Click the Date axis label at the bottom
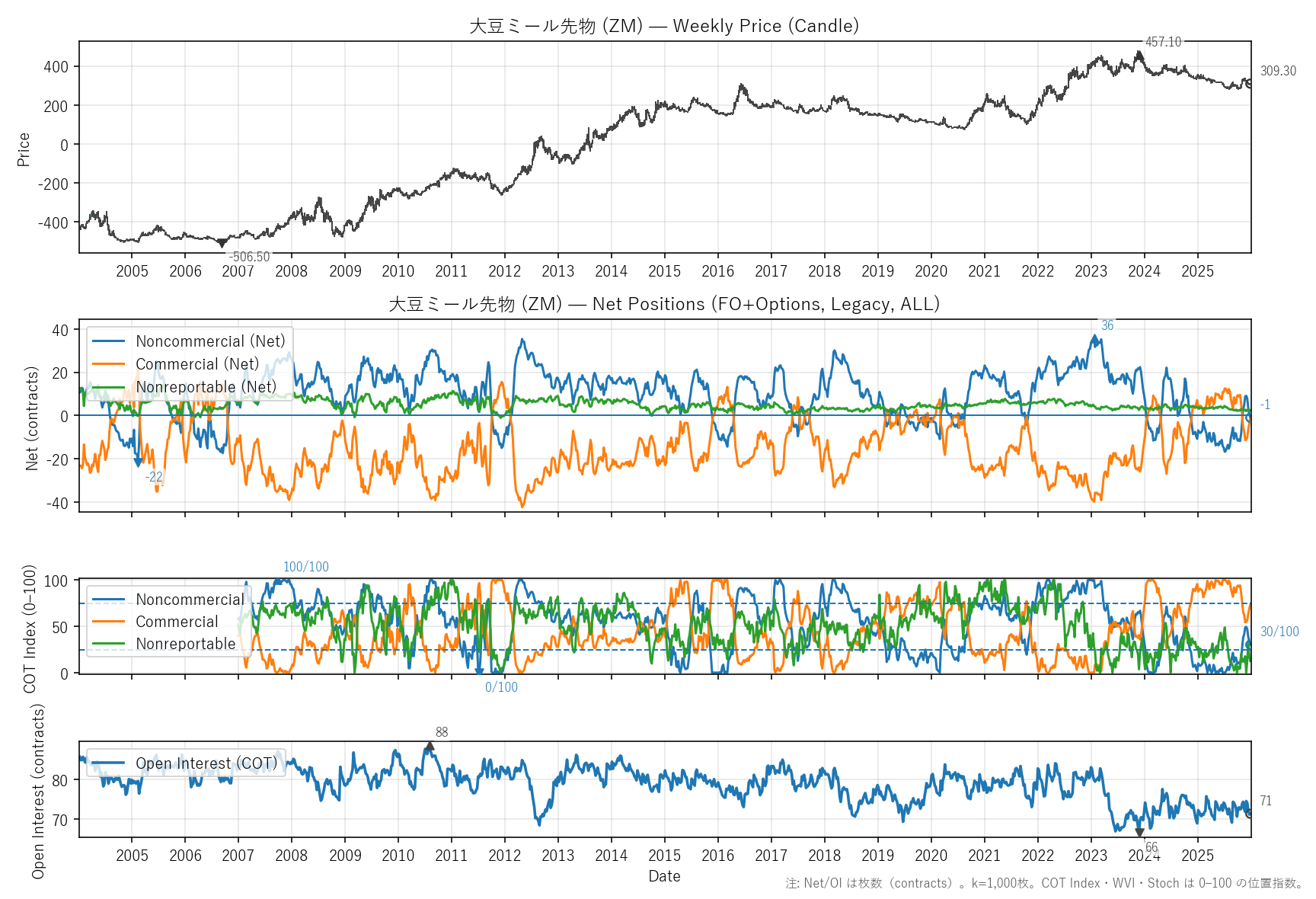Viewport: 1316px width, 899px height. 664,876
